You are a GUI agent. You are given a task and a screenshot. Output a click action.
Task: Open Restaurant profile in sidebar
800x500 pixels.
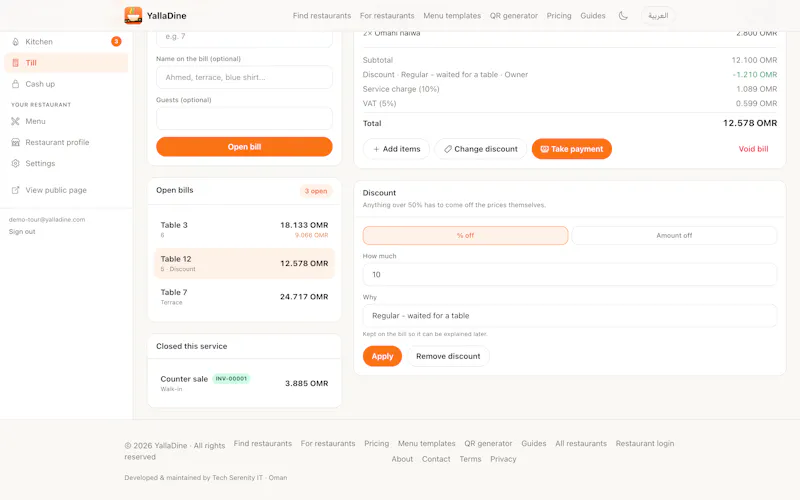pos(66,142)
